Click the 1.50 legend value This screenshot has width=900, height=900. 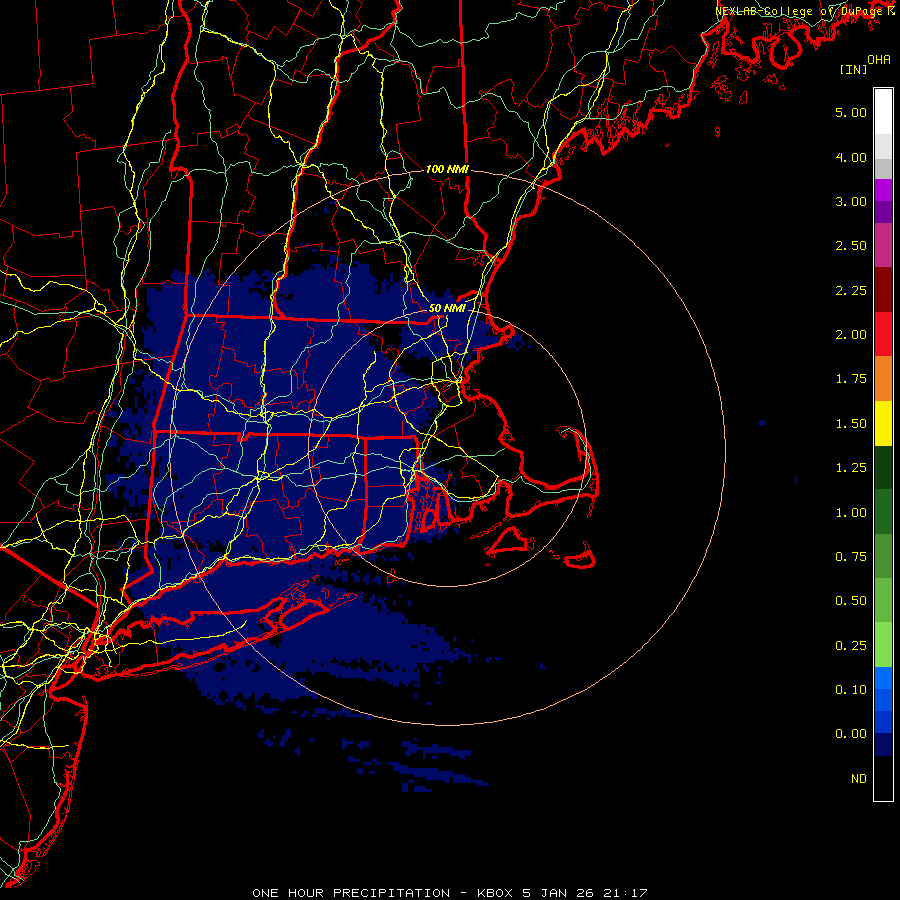(851, 424)
